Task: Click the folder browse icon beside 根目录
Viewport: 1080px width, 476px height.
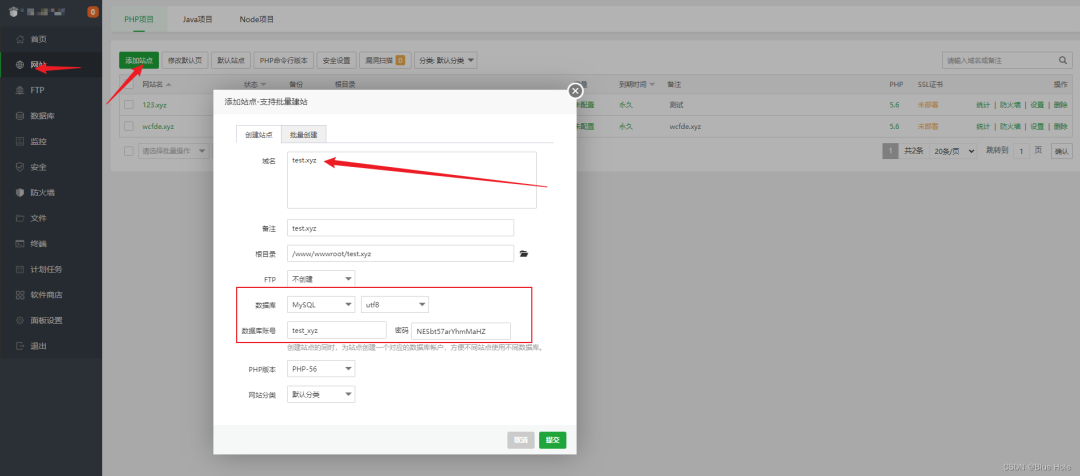Action: tap(523, 254)
